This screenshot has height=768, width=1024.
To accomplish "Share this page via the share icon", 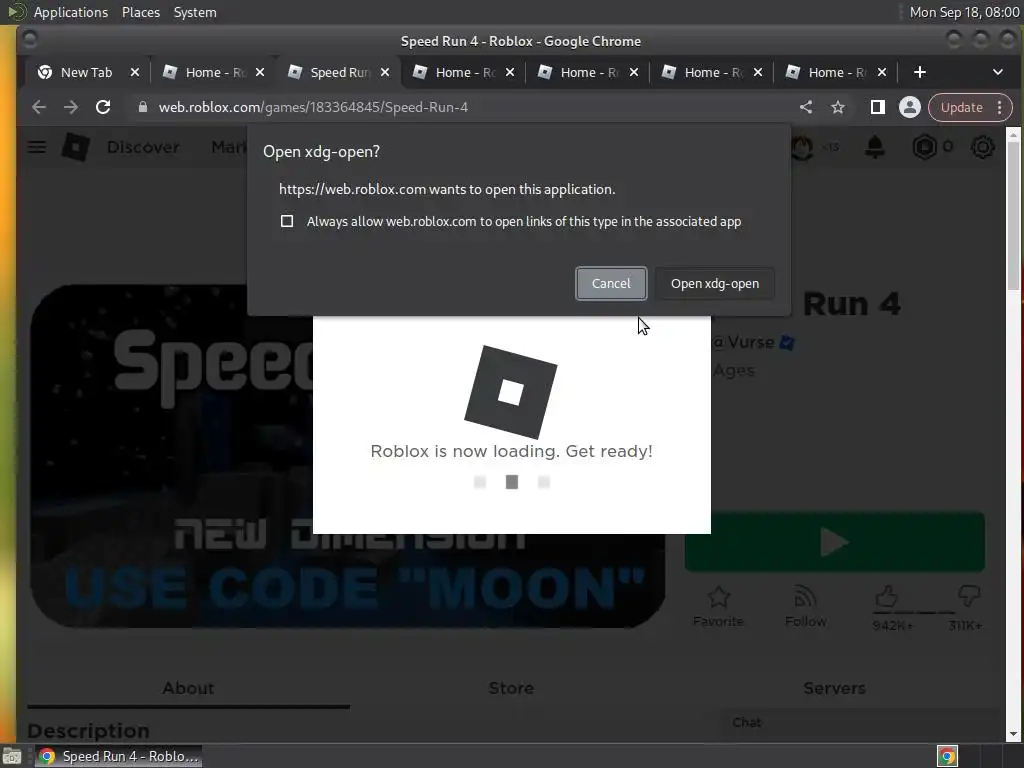I will click(806, 107).
